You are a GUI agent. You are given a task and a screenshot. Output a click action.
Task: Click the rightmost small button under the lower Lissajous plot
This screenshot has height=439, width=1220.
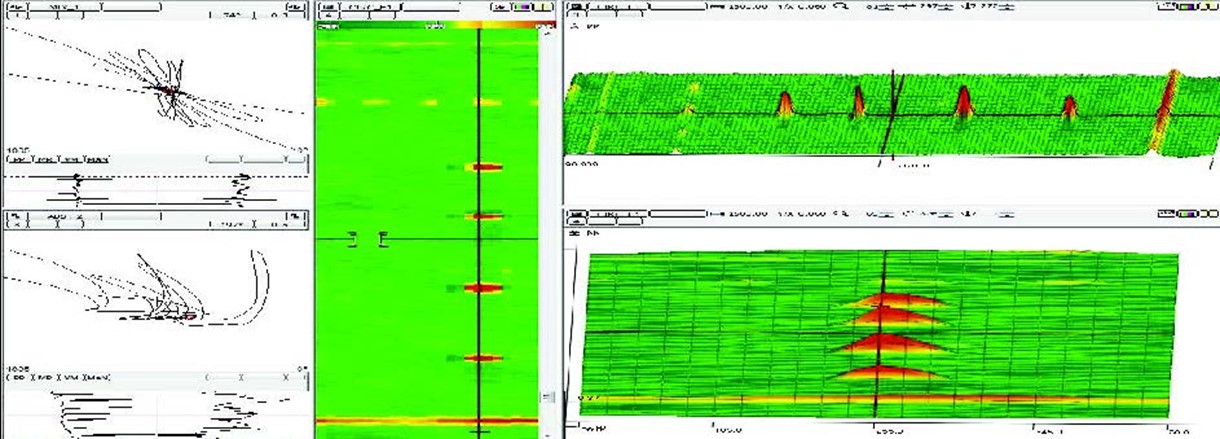295,377
